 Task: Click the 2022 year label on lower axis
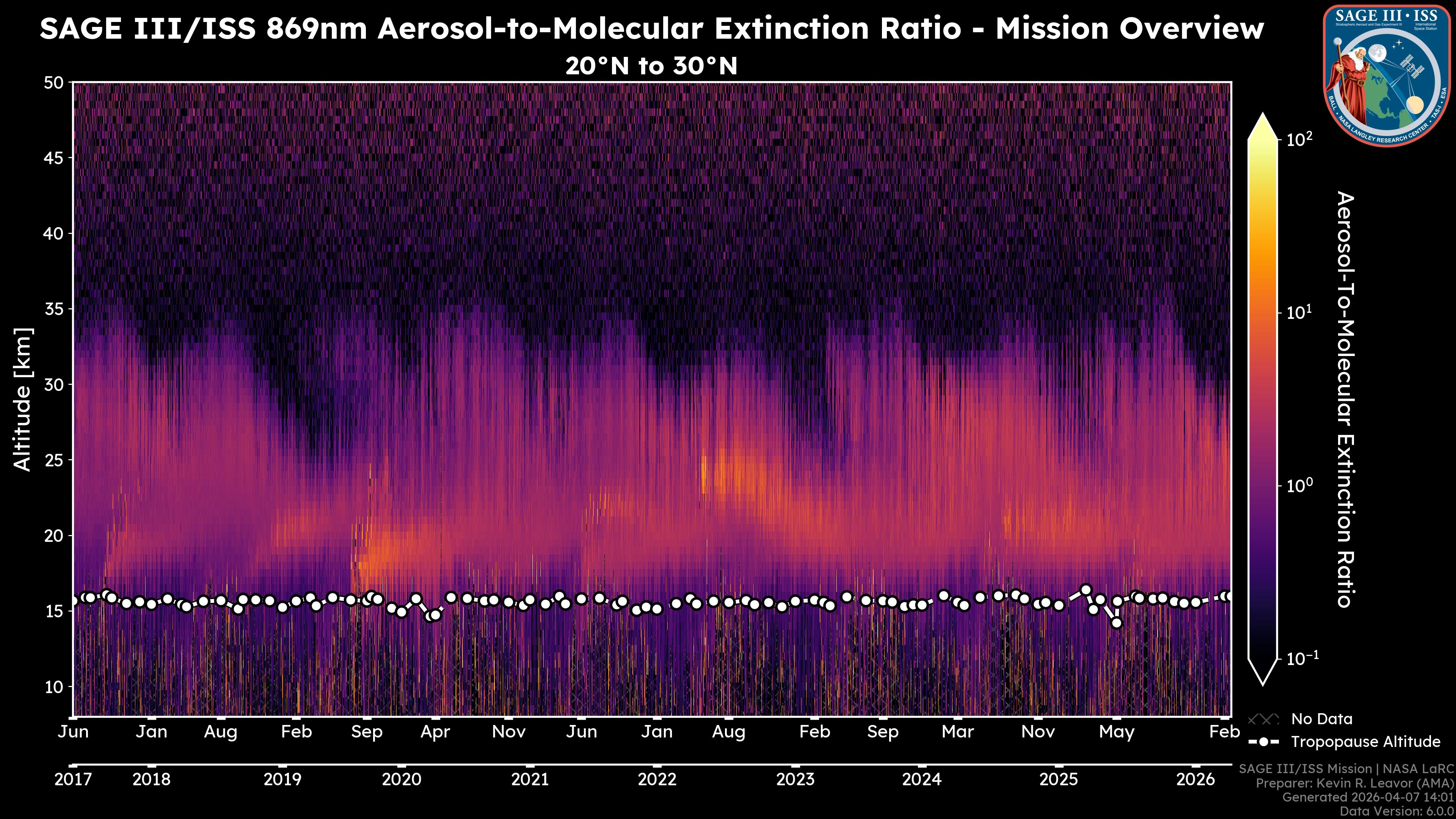657,780
